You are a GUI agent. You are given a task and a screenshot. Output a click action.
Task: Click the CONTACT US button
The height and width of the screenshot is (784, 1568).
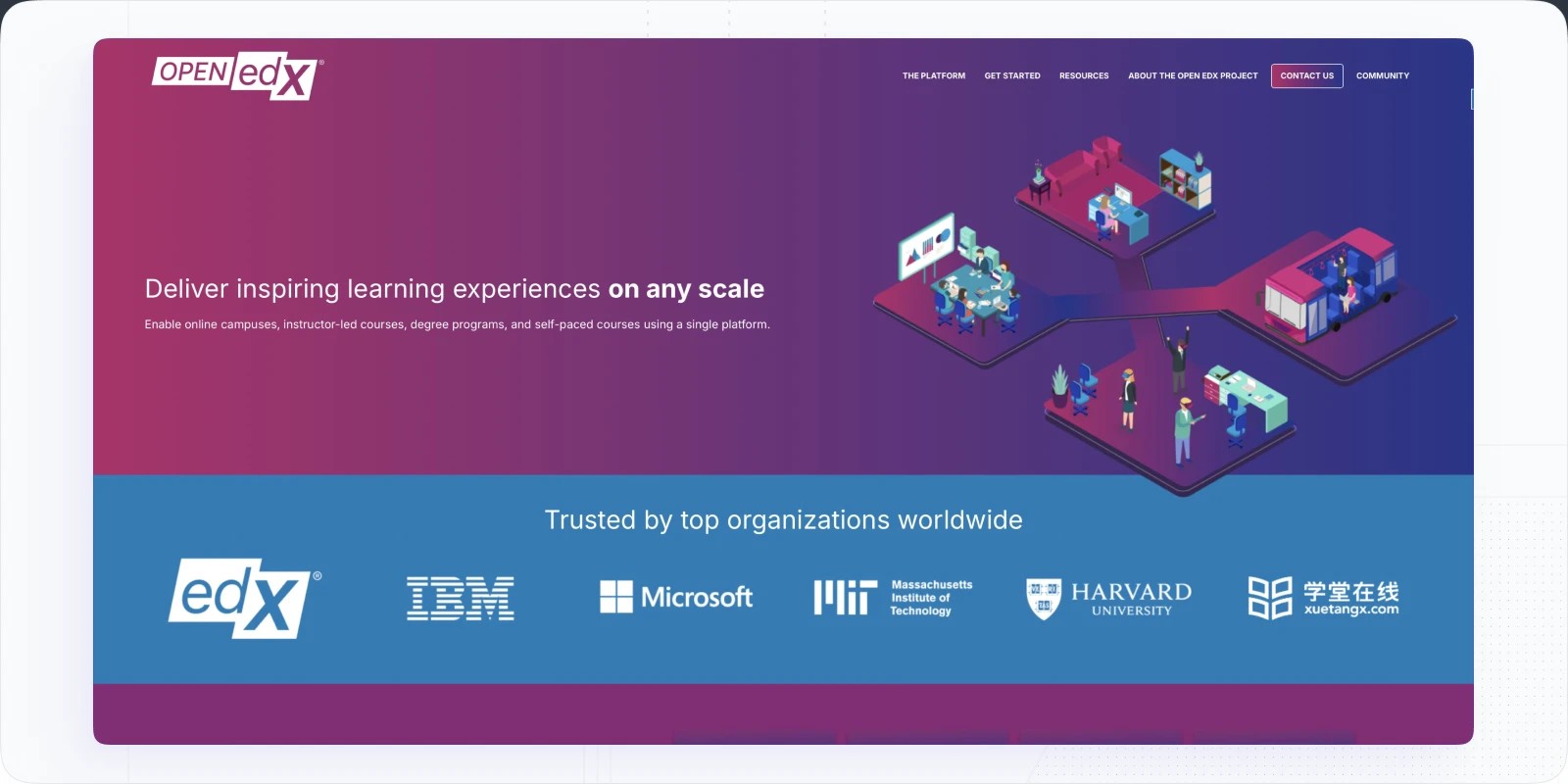[1307, 75]
